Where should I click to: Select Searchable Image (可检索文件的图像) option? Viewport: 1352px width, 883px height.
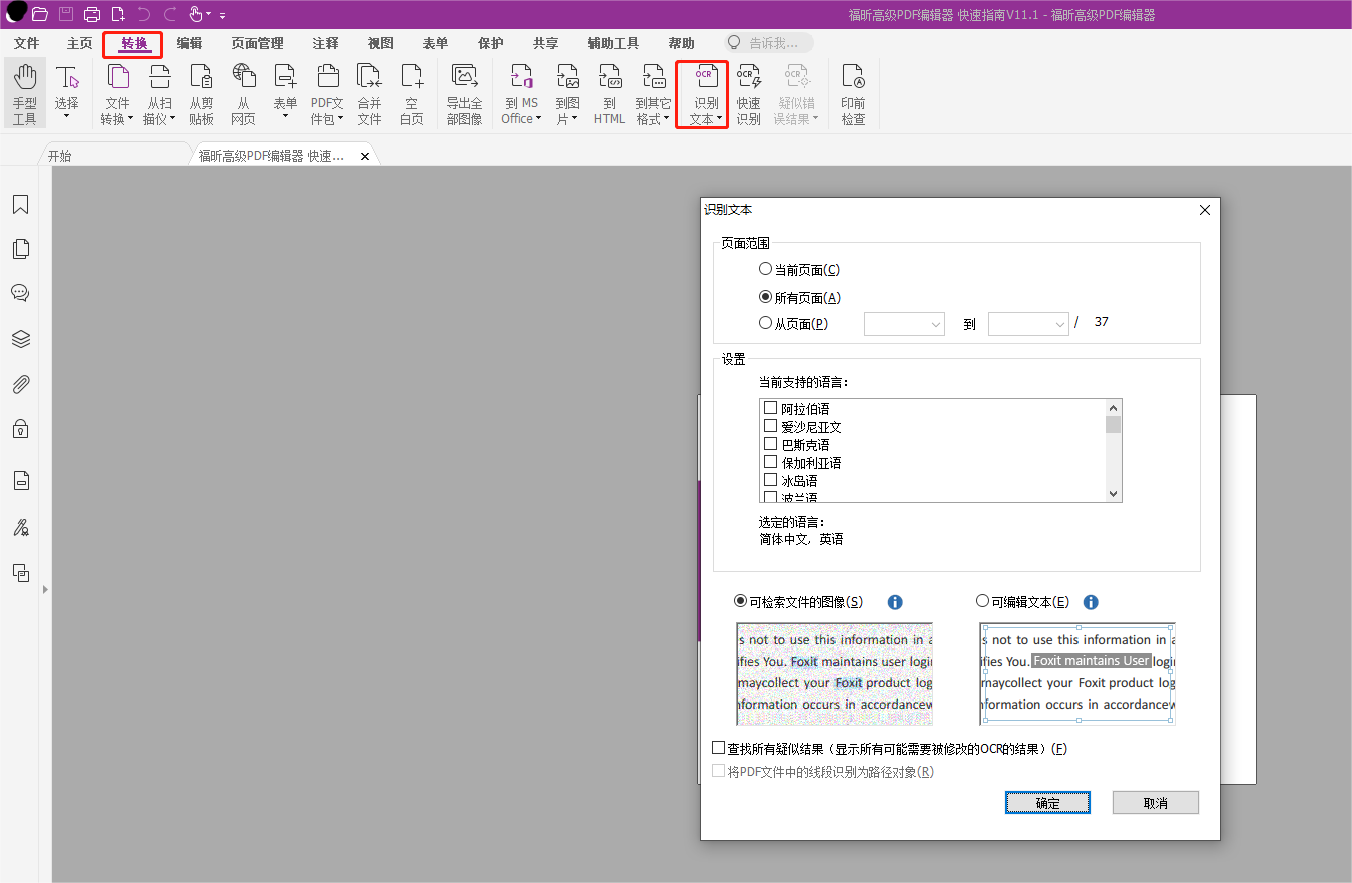tap(740, 601)
